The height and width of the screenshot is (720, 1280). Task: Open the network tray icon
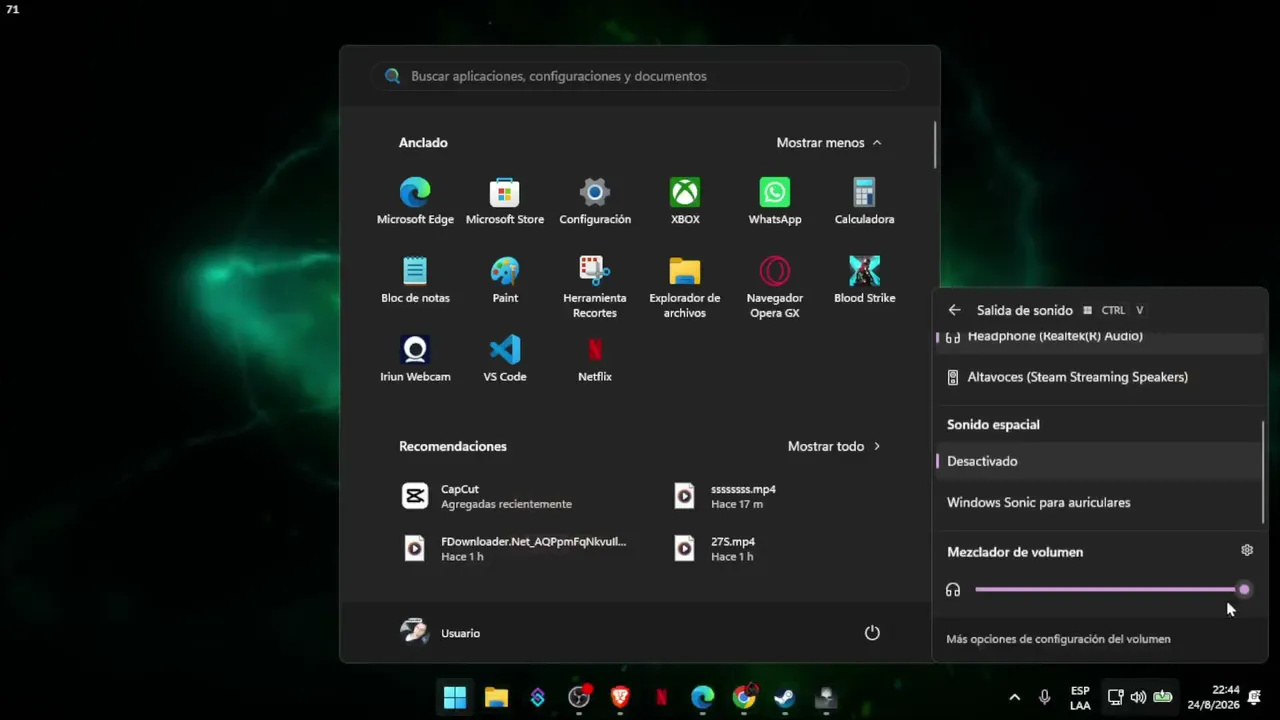[1115, 697]
